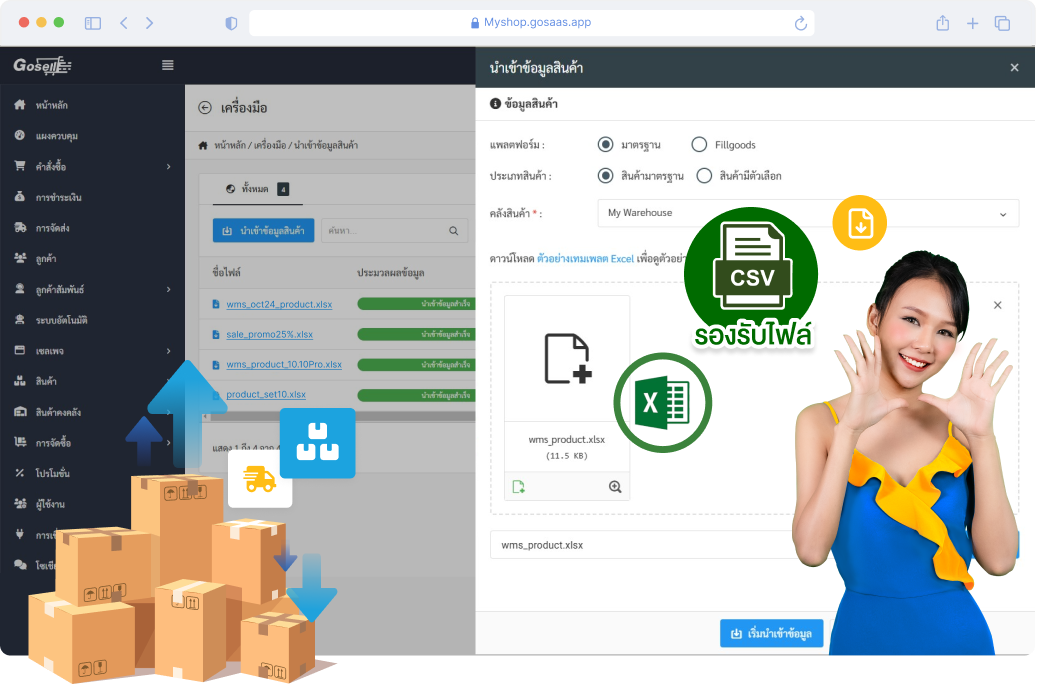Reload the Myshop.gosaas.app page

coord(800,23)
